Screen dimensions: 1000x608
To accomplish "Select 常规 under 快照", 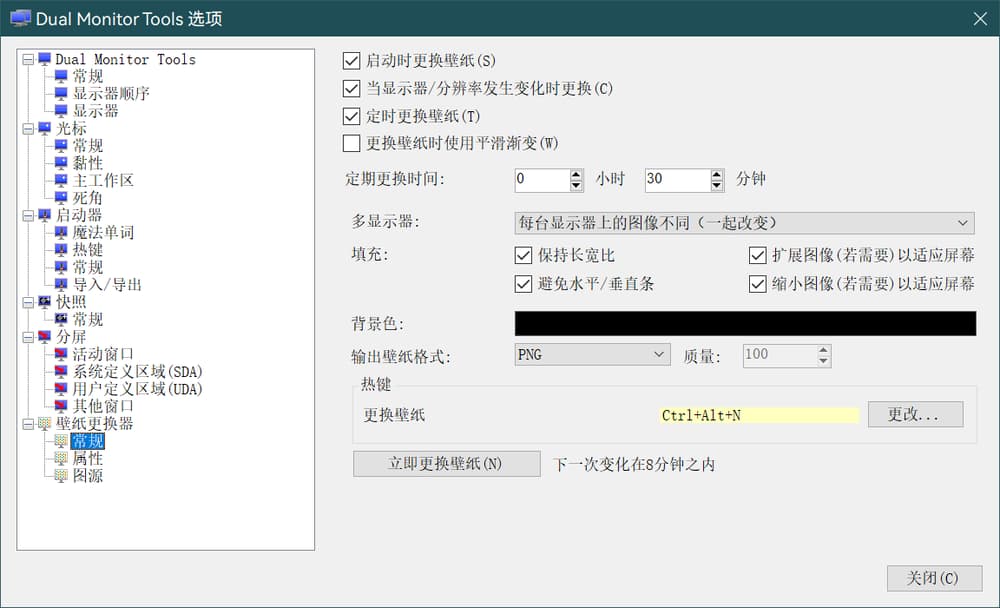I will click(87, 320).
